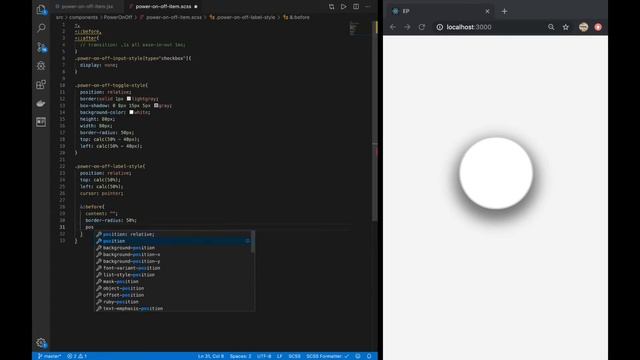Click 'Spaces: 2' in the status bar
Screen dimensions: 640x360
[240, 356]
